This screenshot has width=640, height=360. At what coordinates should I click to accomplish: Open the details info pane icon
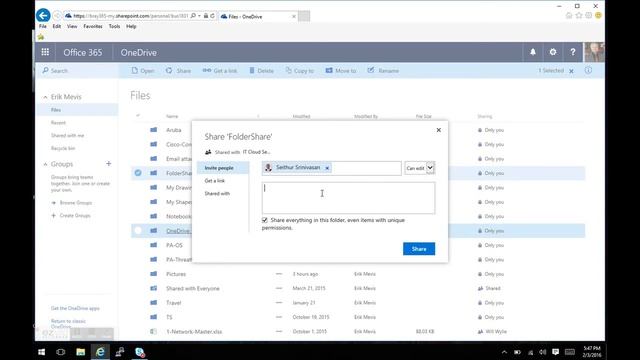tap(588, 70)
